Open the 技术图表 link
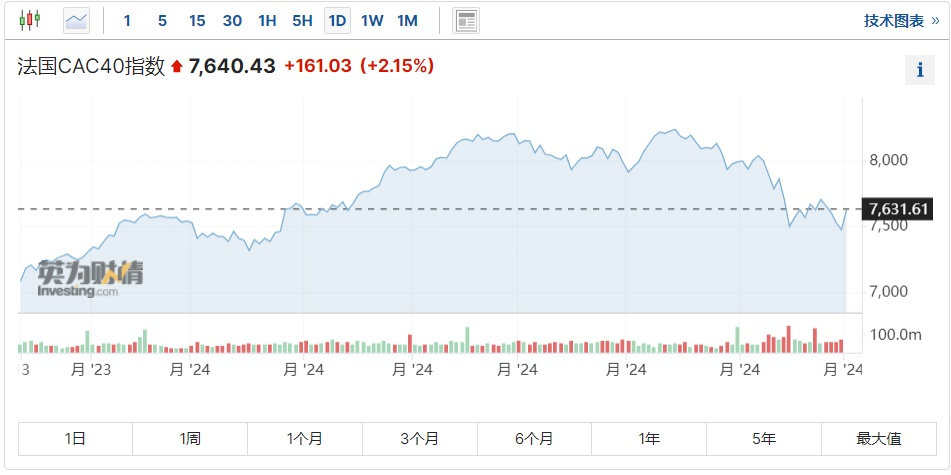This screenshot has width=951, height=475. [x=894, y=21]
